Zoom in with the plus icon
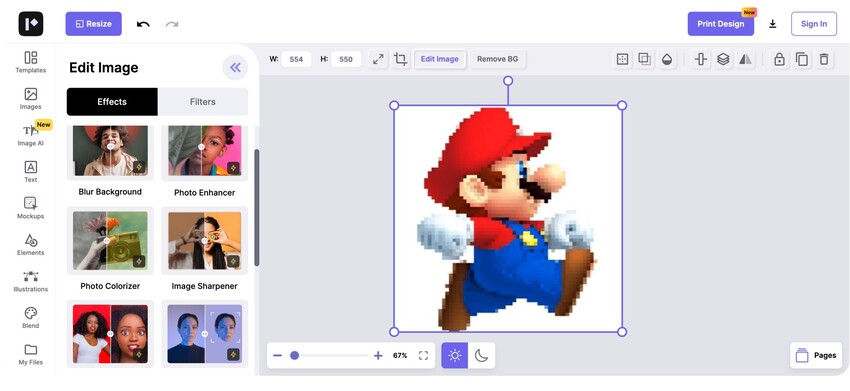Screen dimensions: 850x391 tap(378, 356)
